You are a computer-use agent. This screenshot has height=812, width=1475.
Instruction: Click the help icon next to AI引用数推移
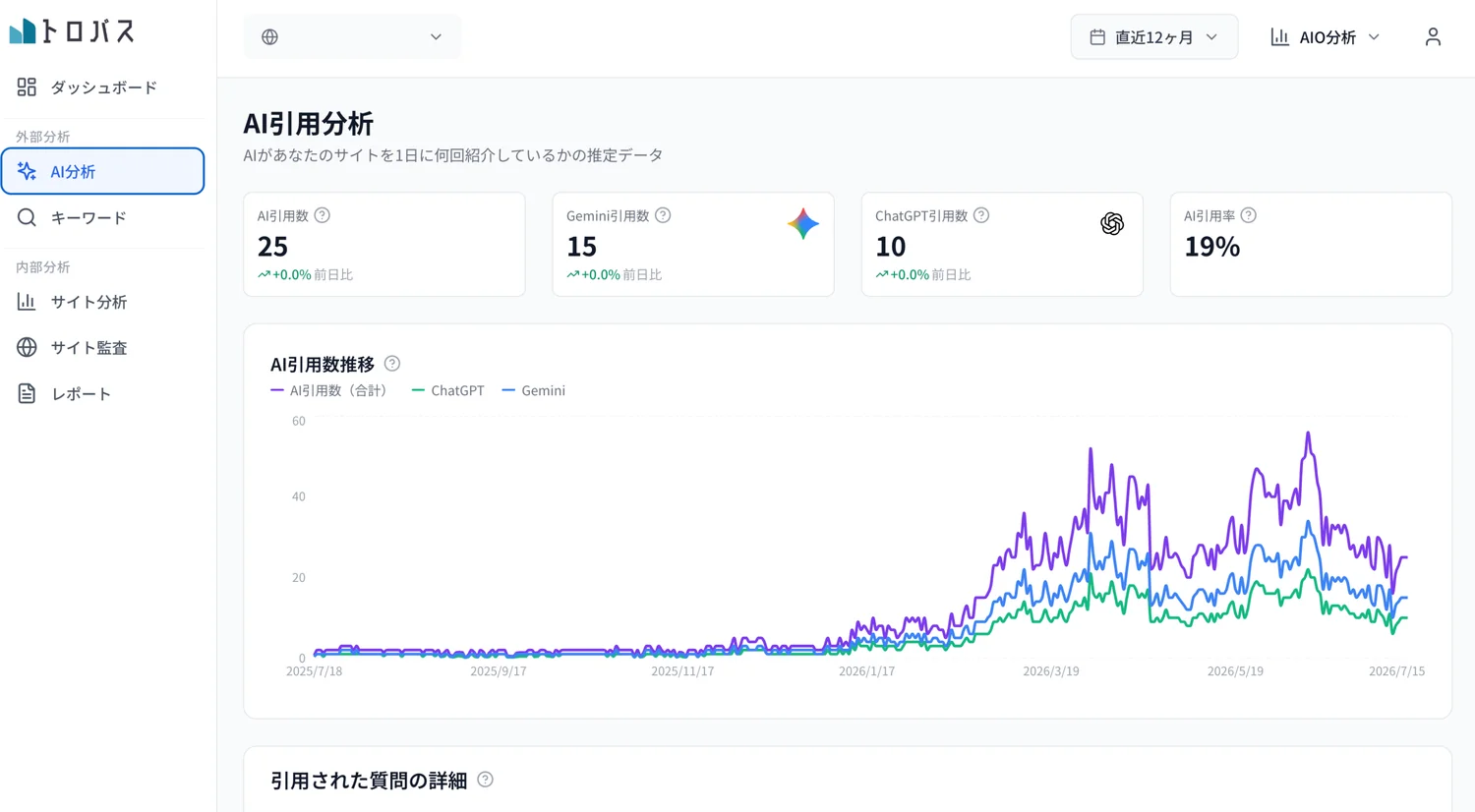[x=392, y=364]
